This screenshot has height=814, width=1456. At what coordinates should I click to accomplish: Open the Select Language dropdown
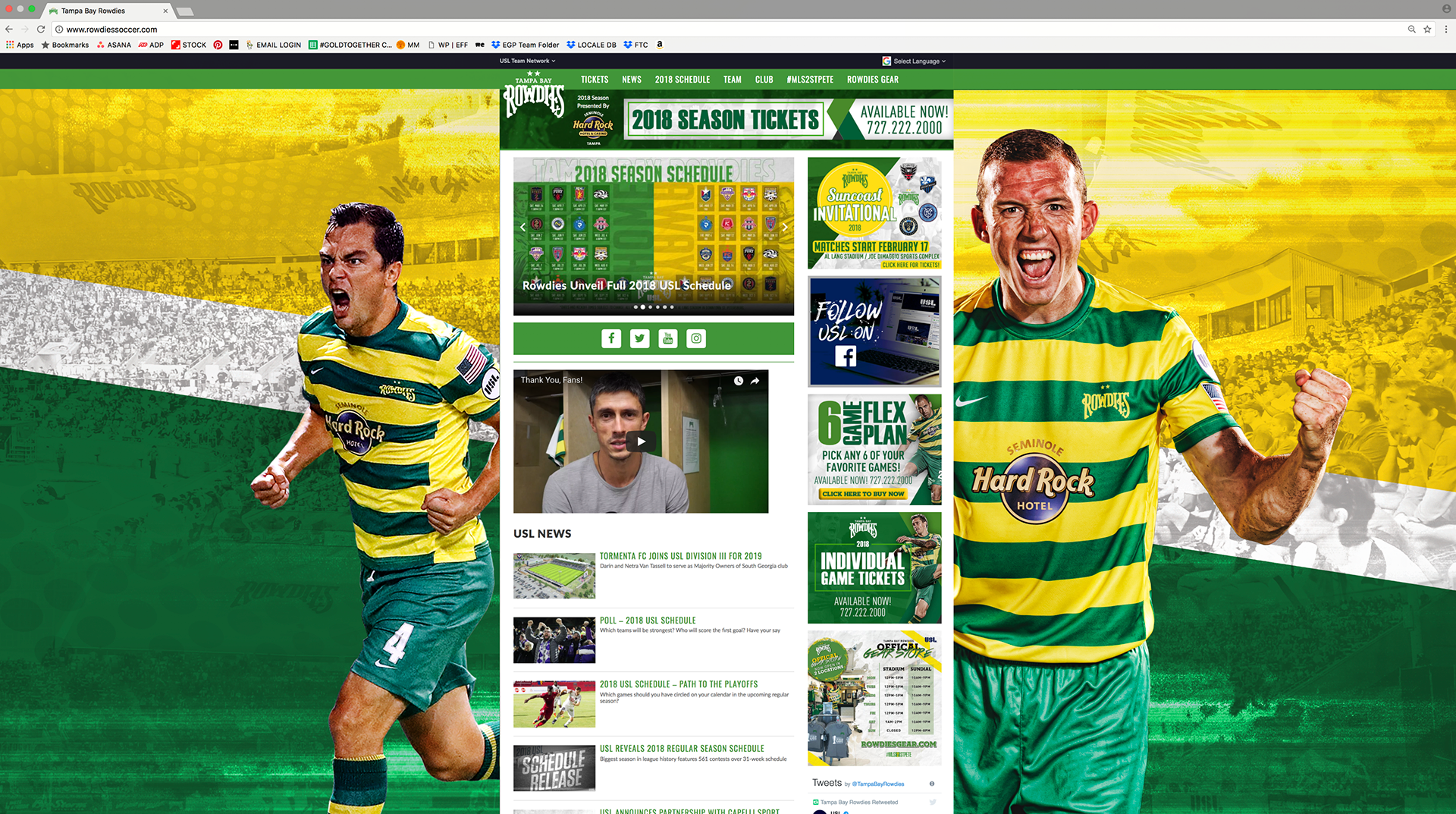click(x=915, y=61)
